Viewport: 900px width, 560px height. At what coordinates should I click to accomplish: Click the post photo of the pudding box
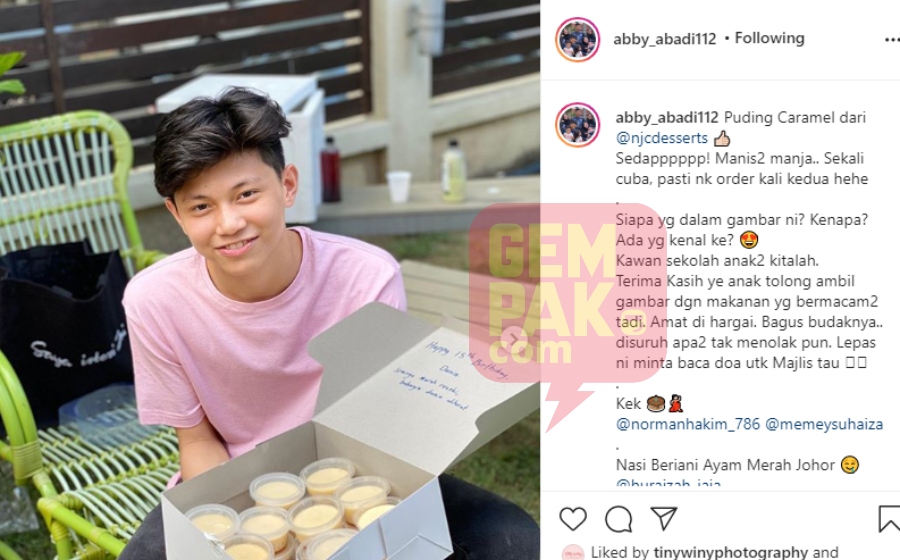(270, 280)
